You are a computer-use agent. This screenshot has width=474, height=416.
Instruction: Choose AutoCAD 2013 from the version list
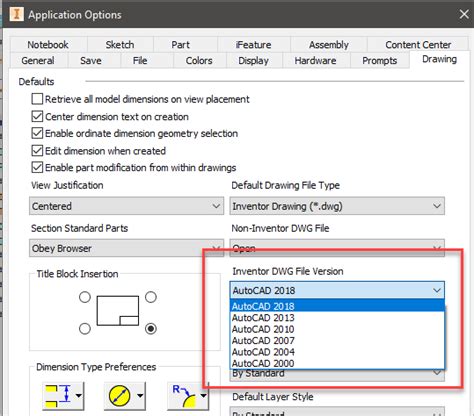(x=337, y=318)
